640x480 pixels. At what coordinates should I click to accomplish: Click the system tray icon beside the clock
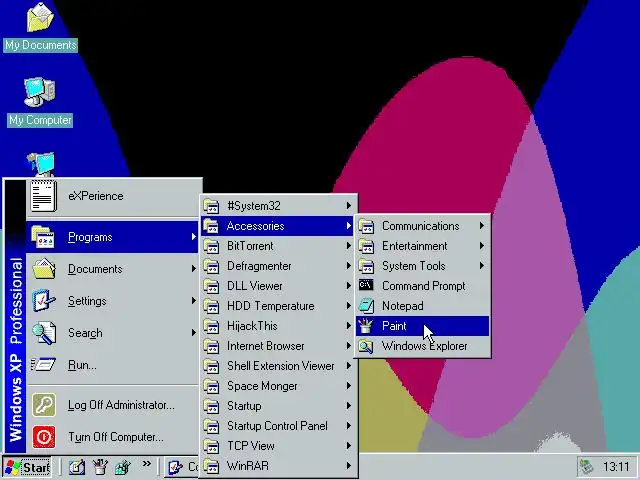click(587, 467)
